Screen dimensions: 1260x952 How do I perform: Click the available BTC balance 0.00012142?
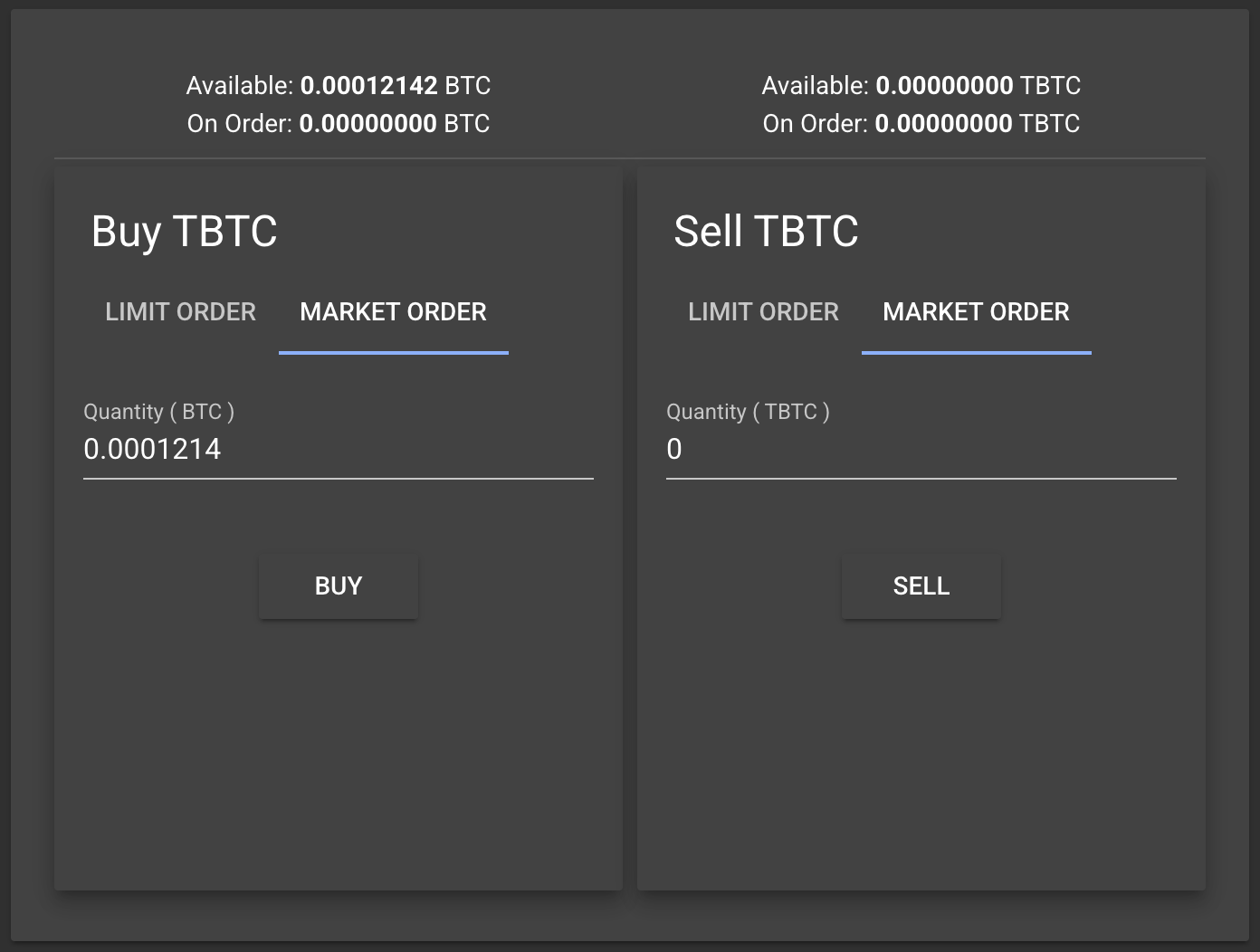368,86
